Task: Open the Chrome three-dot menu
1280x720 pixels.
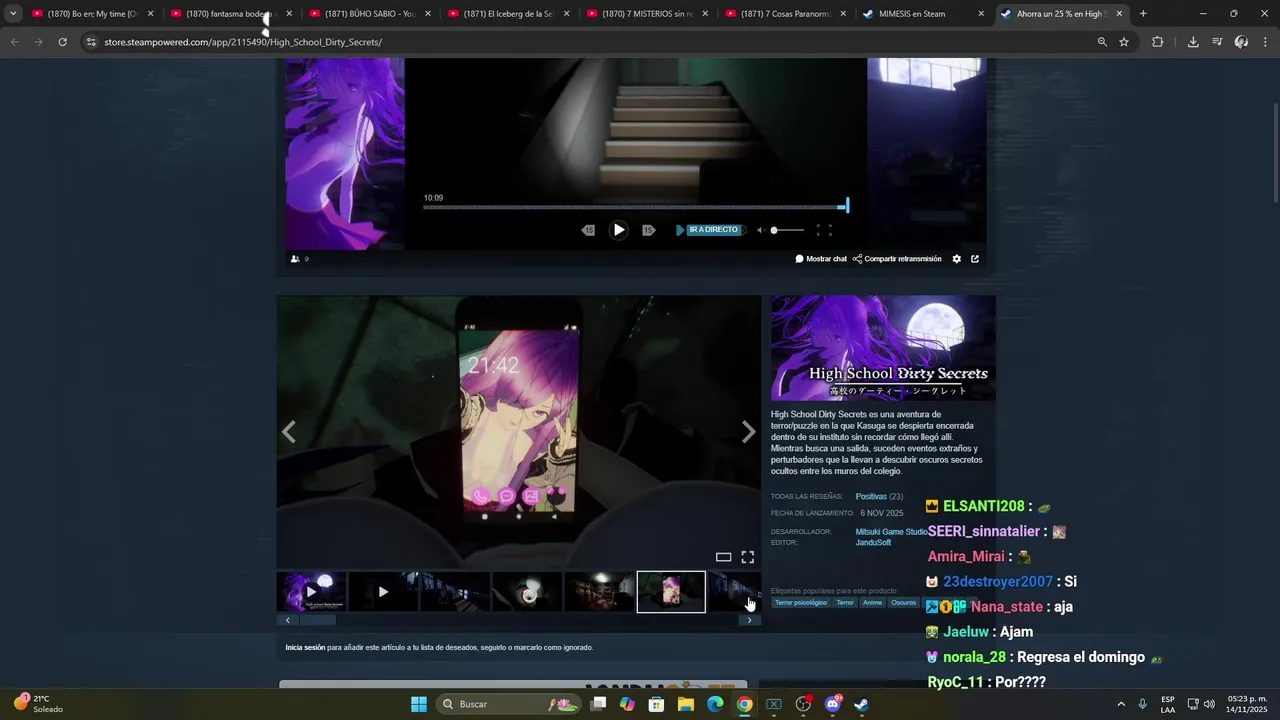Action: click(x=1264, y=42)
